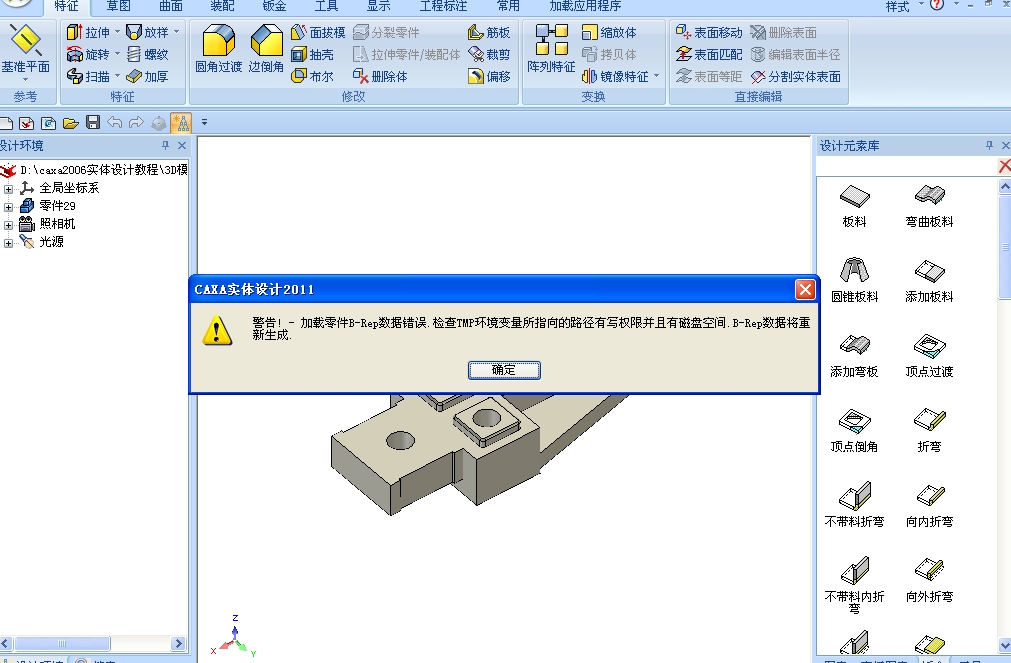Viewport: 1011px width, 663px height.
Task: Expand the 全局坐标系 tree node
Action: (x=8, y=189)
